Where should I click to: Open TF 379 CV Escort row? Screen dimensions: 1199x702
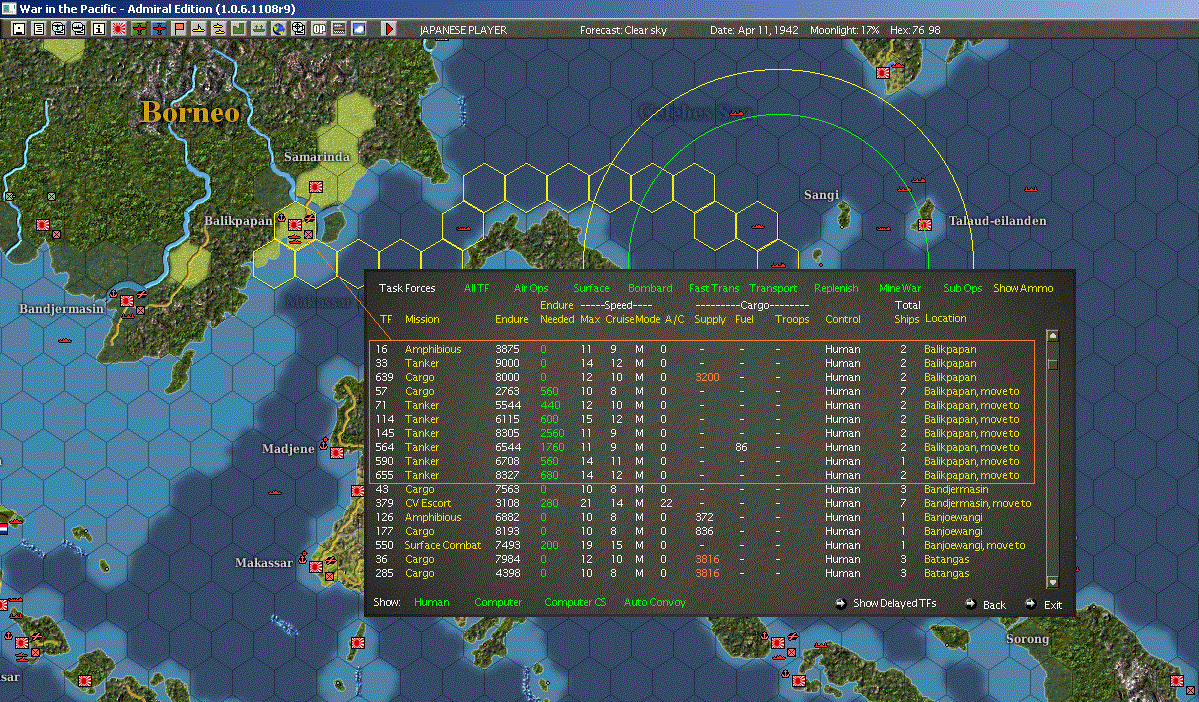click(x=702, y=503)
